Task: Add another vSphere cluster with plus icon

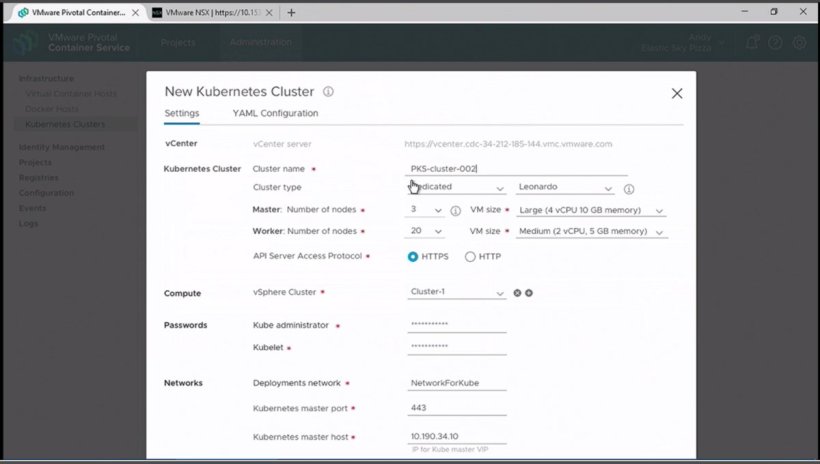Action: pos(529,293)
